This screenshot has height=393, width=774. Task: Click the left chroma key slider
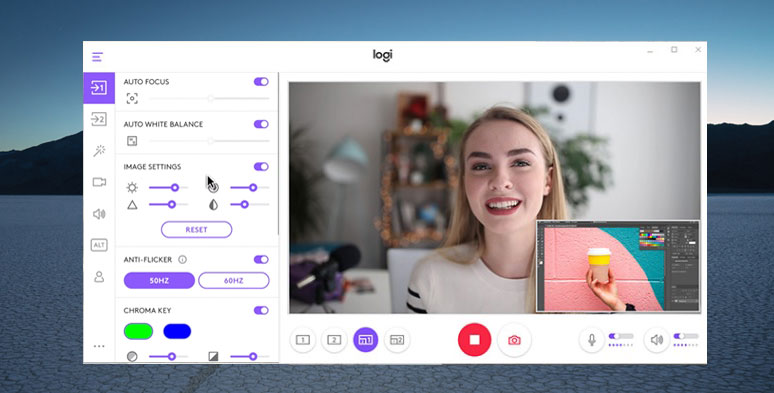(x=168, y=356)
